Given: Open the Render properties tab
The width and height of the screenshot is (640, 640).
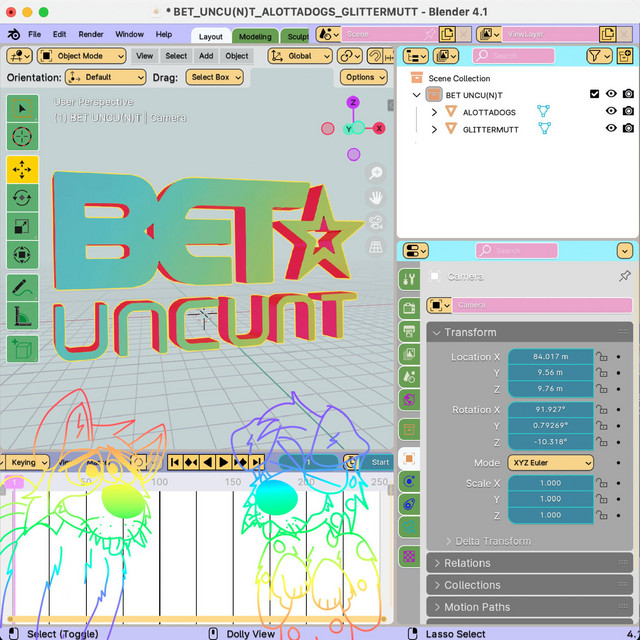Looking at the screenshot, I should 409,308.
